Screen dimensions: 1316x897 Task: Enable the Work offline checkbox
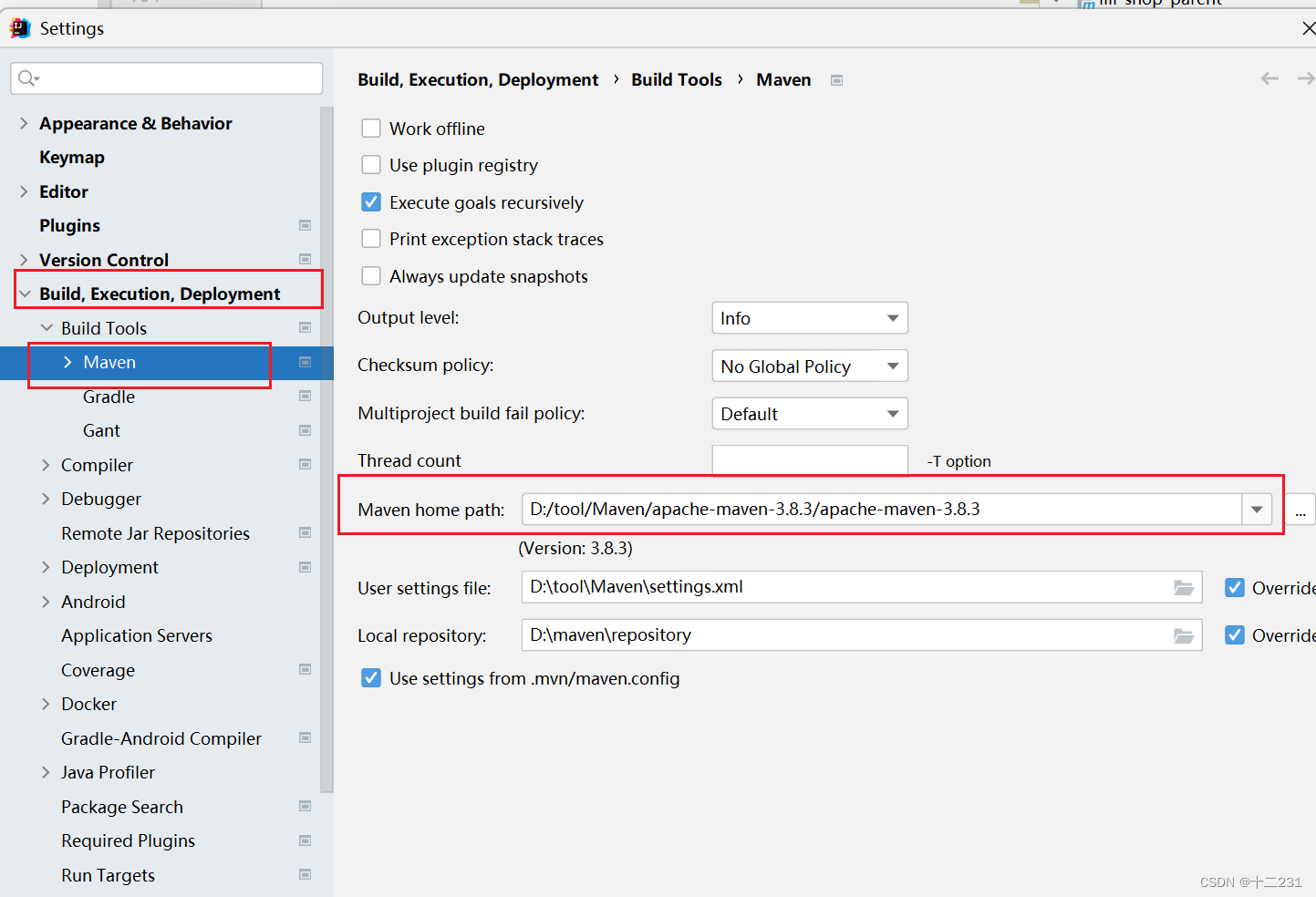click(371, 128)
